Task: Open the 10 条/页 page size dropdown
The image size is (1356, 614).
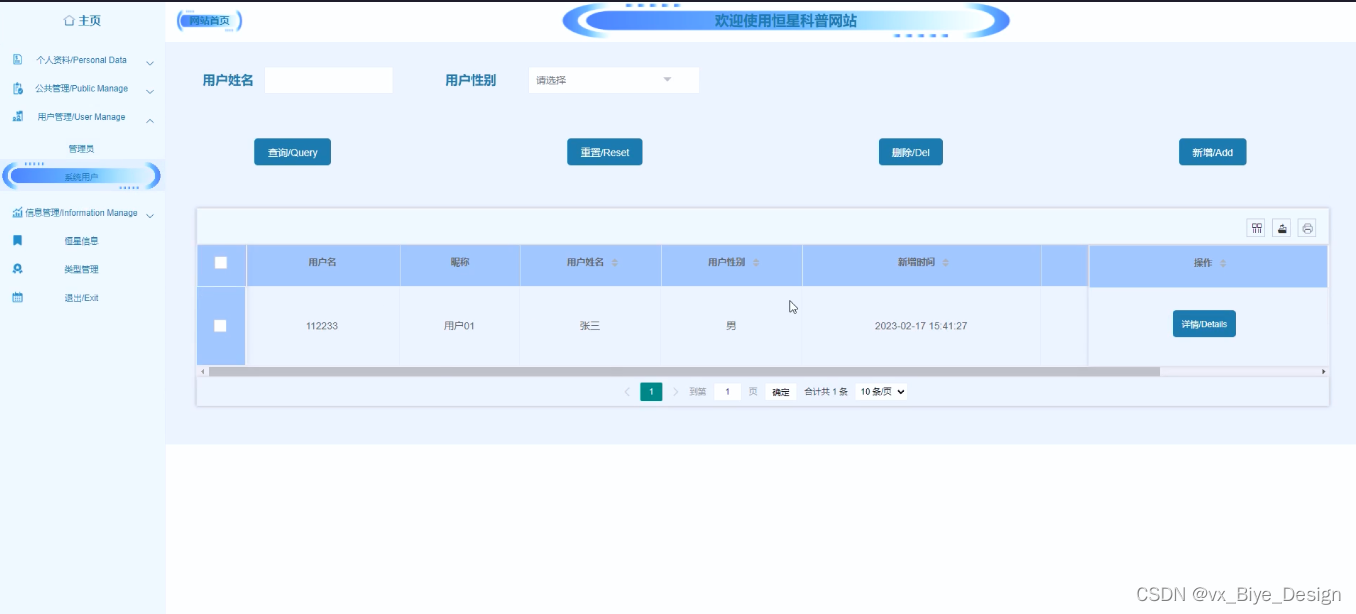Action: tap(882, 392)
